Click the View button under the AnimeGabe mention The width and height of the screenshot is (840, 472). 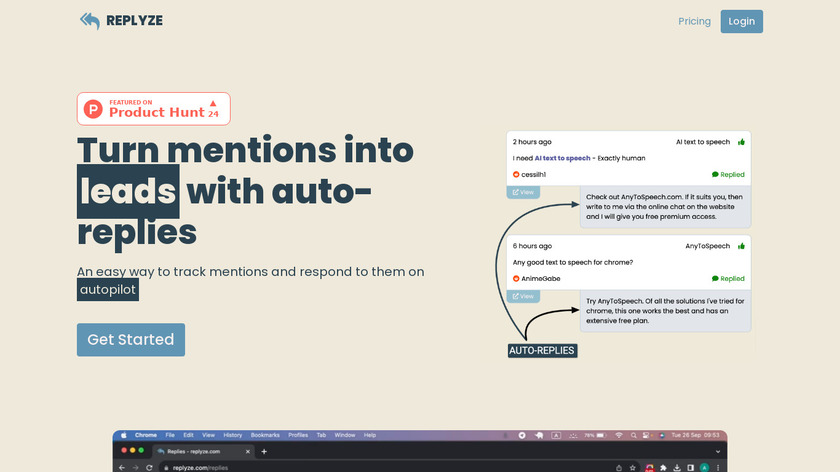(x=523, y=296)
